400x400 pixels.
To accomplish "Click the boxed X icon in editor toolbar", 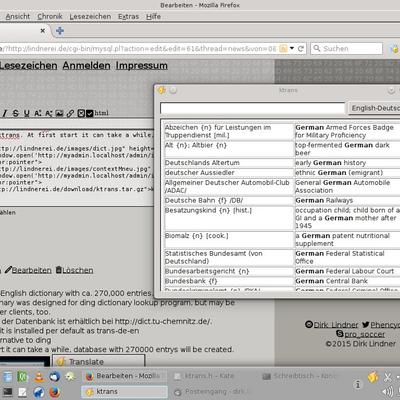I will tap(81, 113).
